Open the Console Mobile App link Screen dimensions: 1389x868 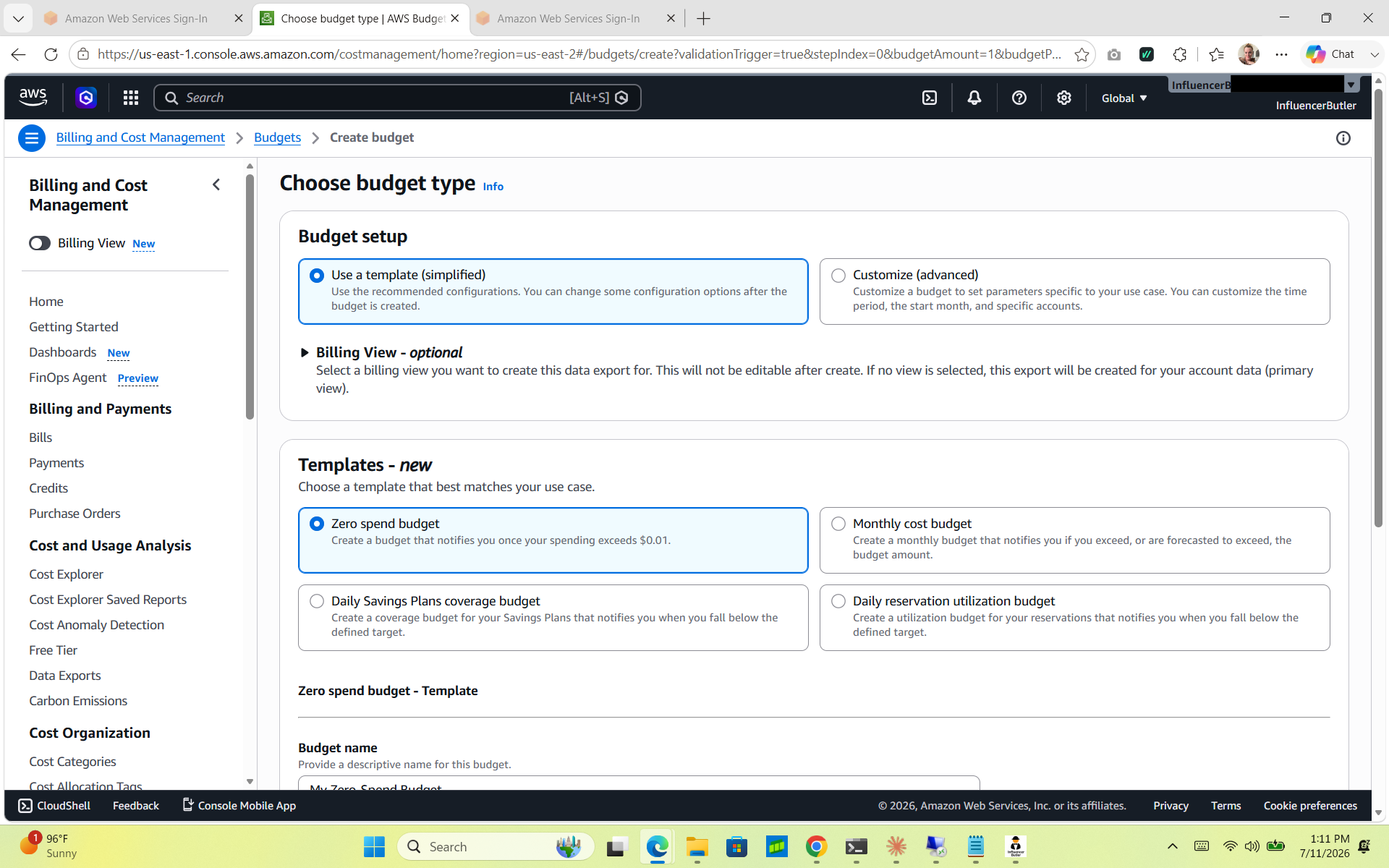(239, 806)
